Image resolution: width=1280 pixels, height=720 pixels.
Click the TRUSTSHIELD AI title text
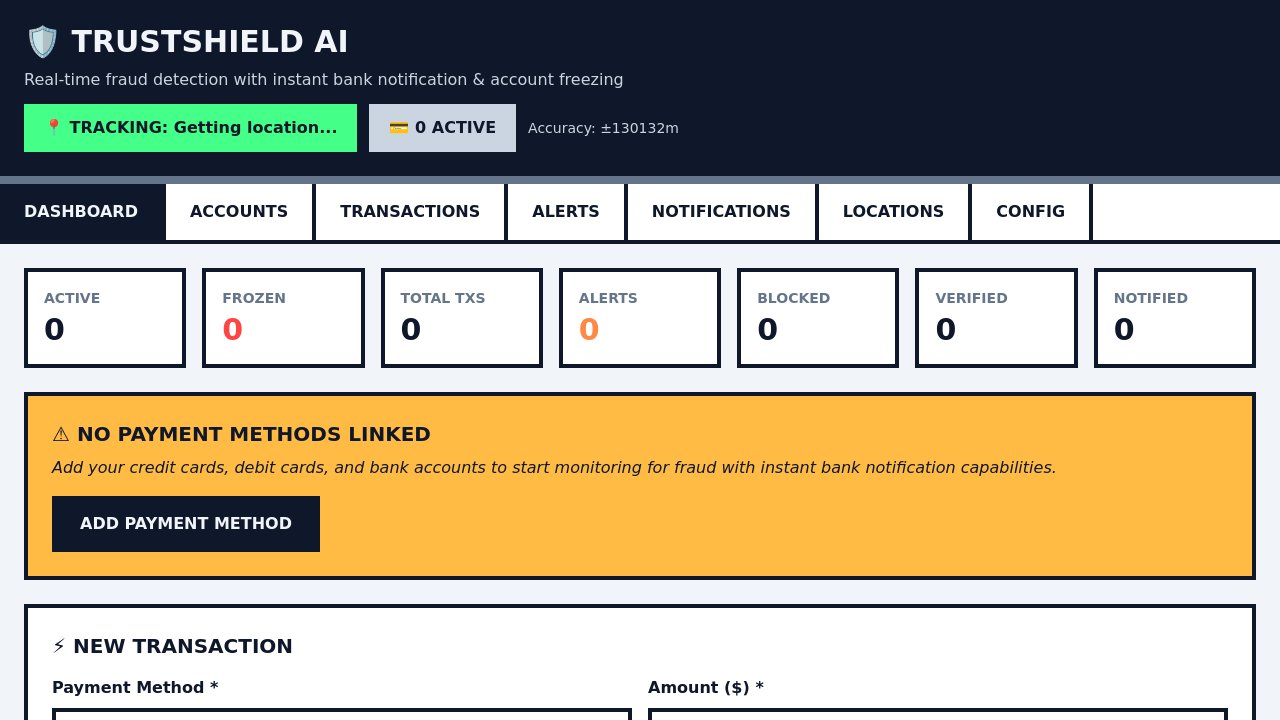click(x=210, y=42)
